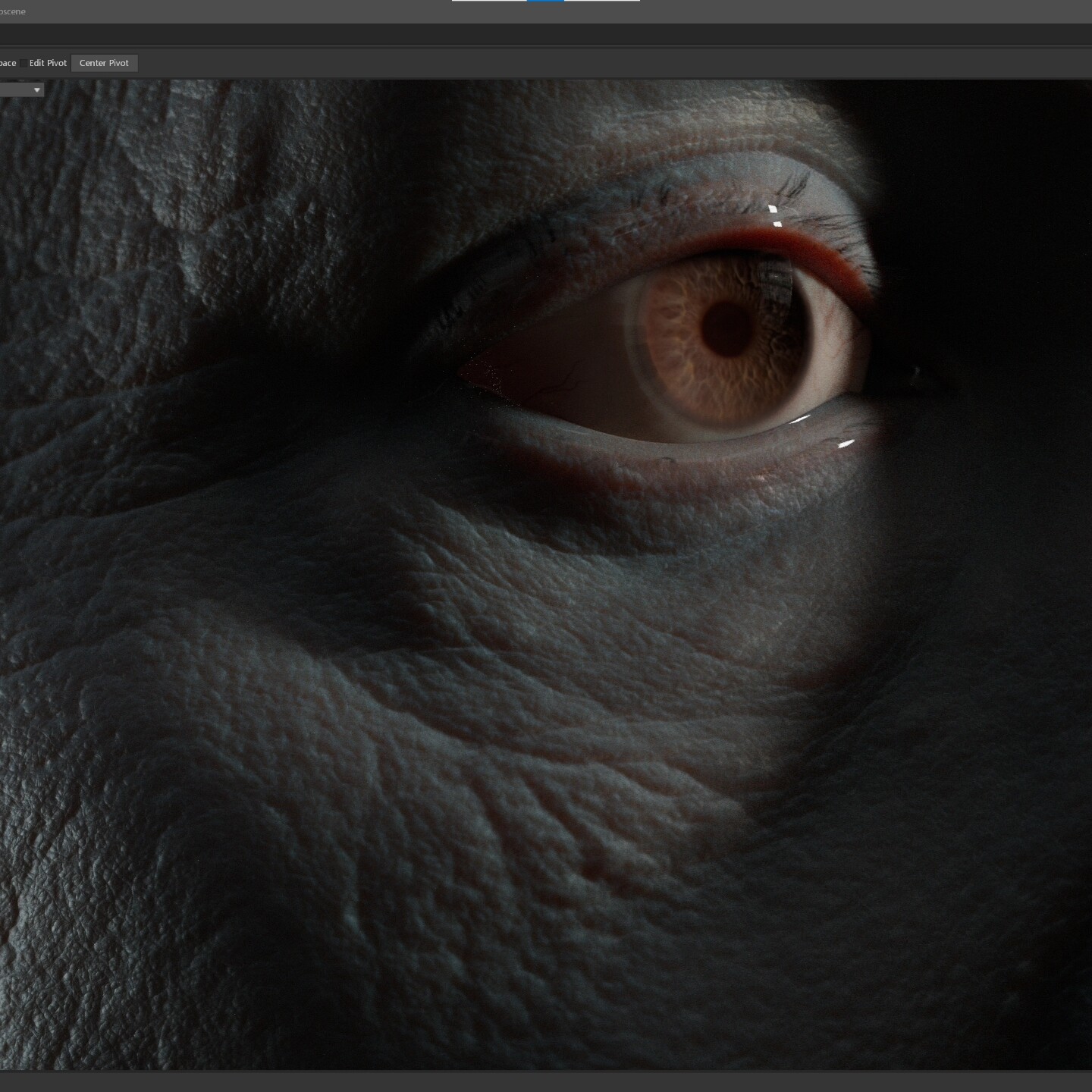The image size is (1092, 1092).
Task: Enable the Edit Pivot checkbox
Action: pyautogui.click(x=24, y=62)
